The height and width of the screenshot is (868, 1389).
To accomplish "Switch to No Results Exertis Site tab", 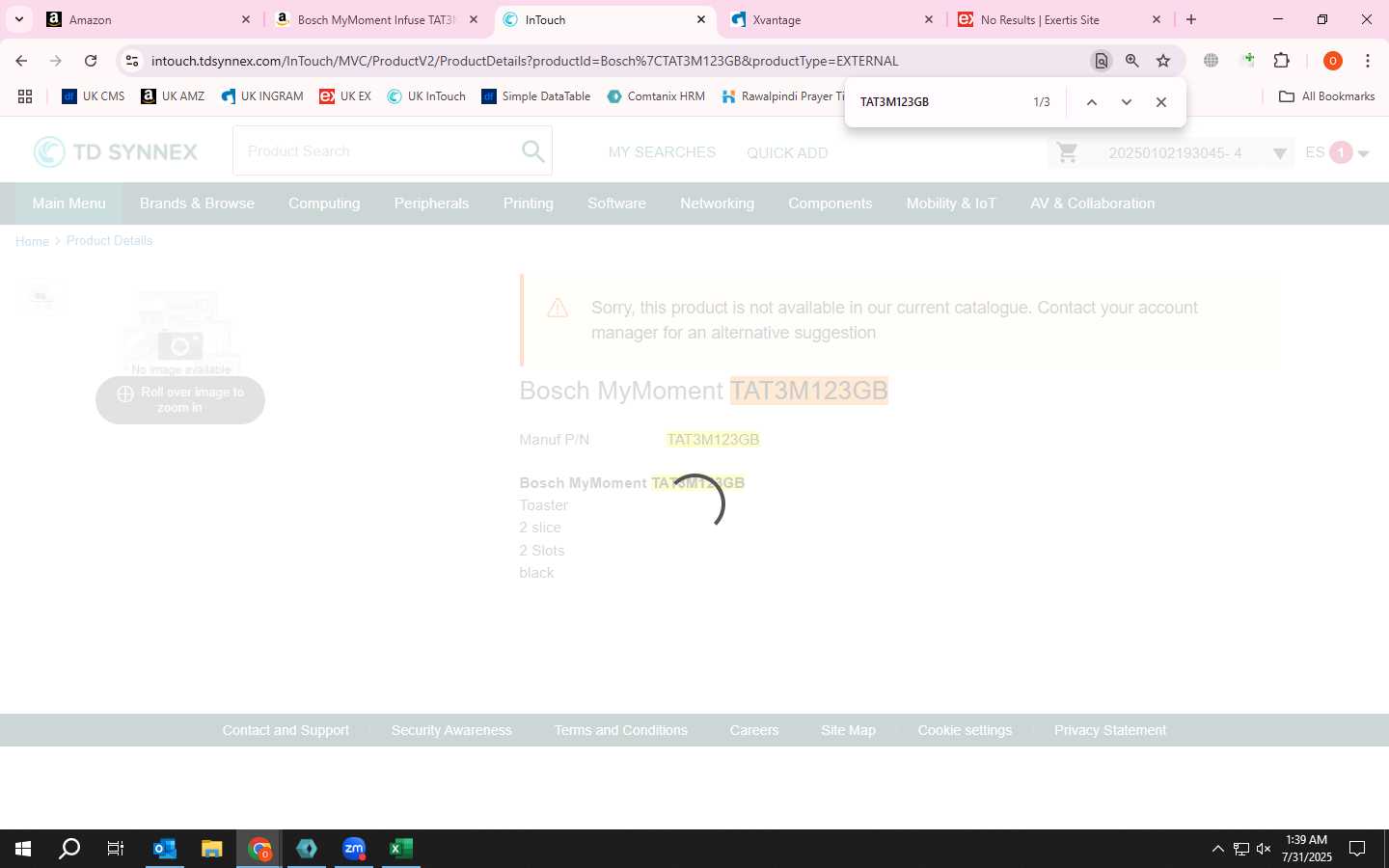I will pyautogui.click(x=1058, y=19).
